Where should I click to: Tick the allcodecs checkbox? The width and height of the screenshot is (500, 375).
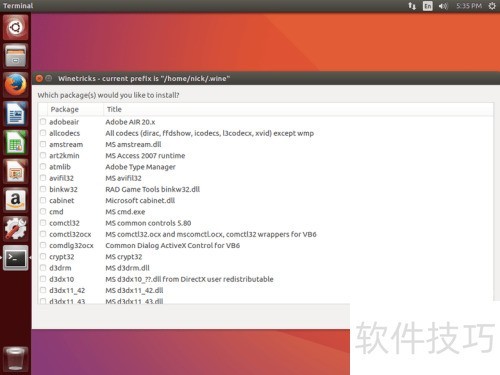pos(43,133)
